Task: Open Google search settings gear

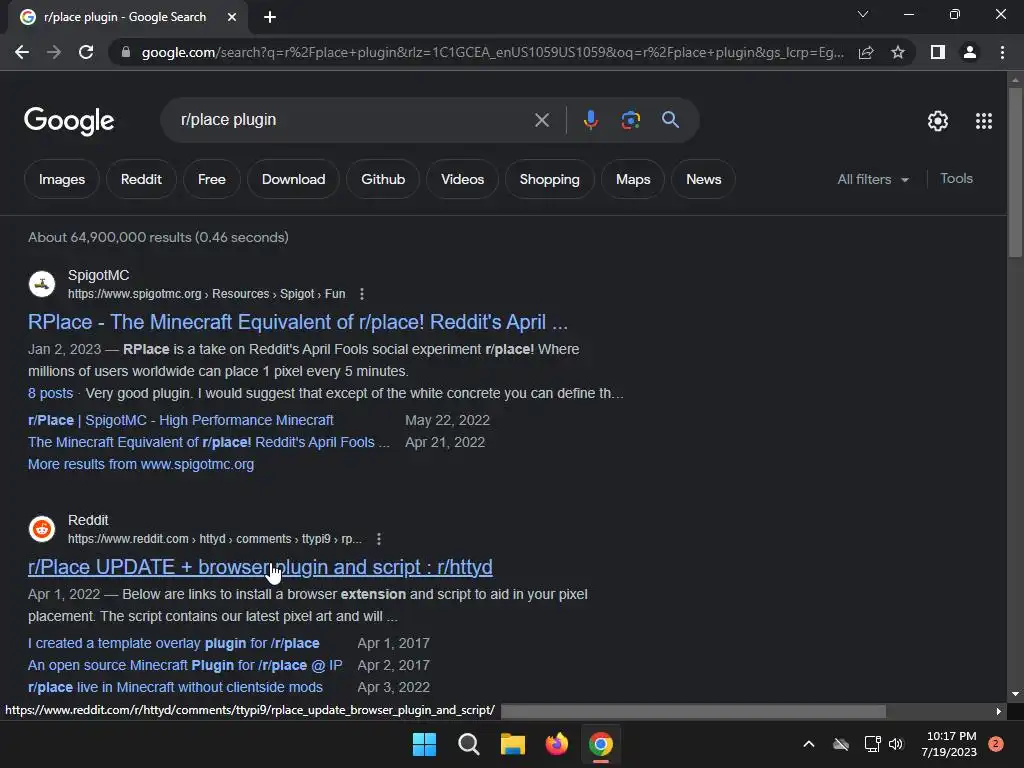Action: (938, 121)
